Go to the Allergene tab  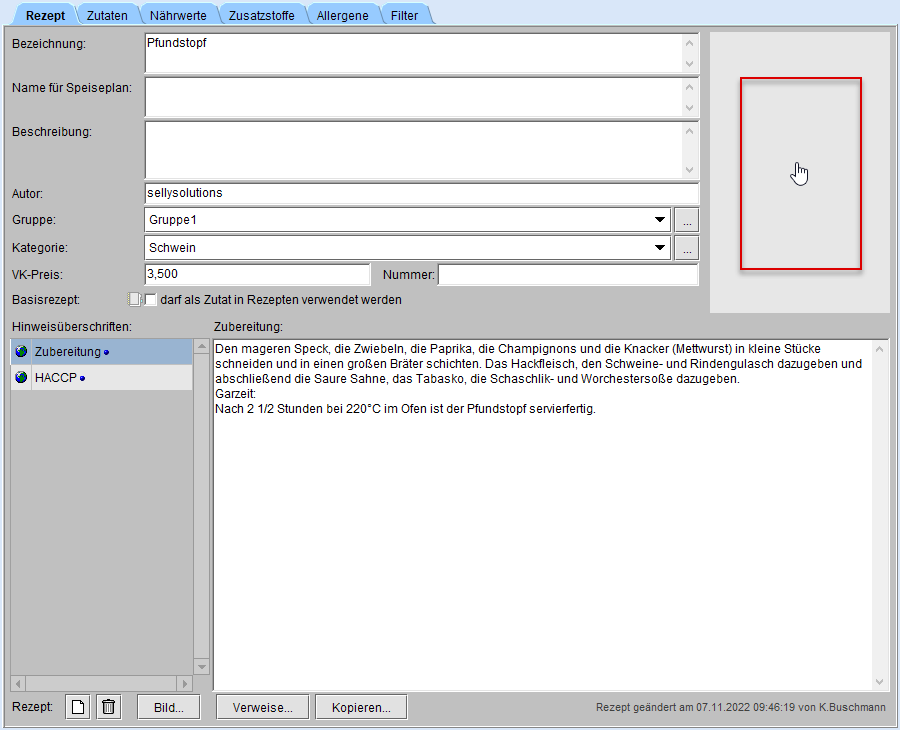pos(343,15)
